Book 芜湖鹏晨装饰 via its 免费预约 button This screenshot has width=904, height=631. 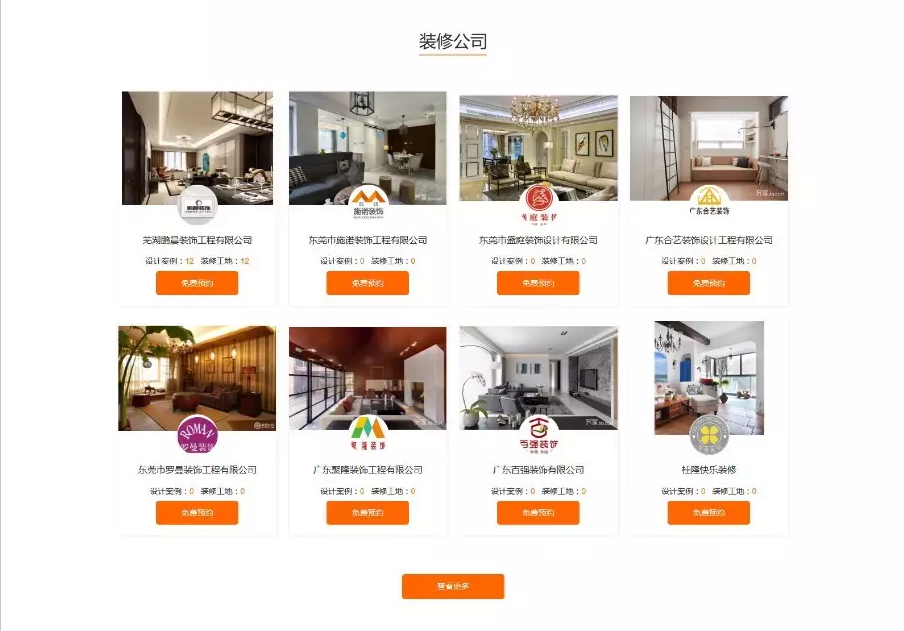pyautogui.click(x=197, y=283)
